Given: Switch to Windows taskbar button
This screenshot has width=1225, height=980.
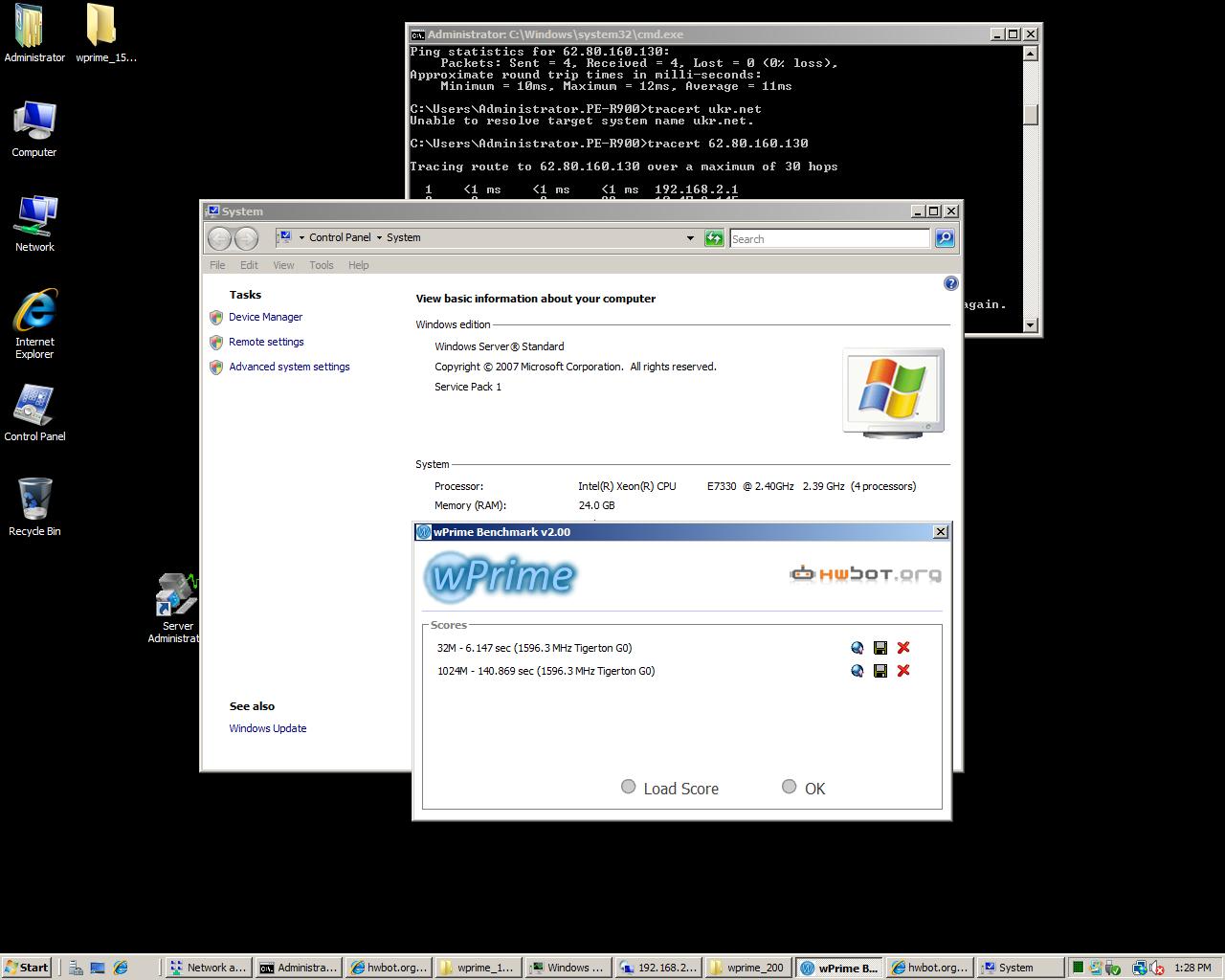Looking at the screenshot, I should point(568,968).
